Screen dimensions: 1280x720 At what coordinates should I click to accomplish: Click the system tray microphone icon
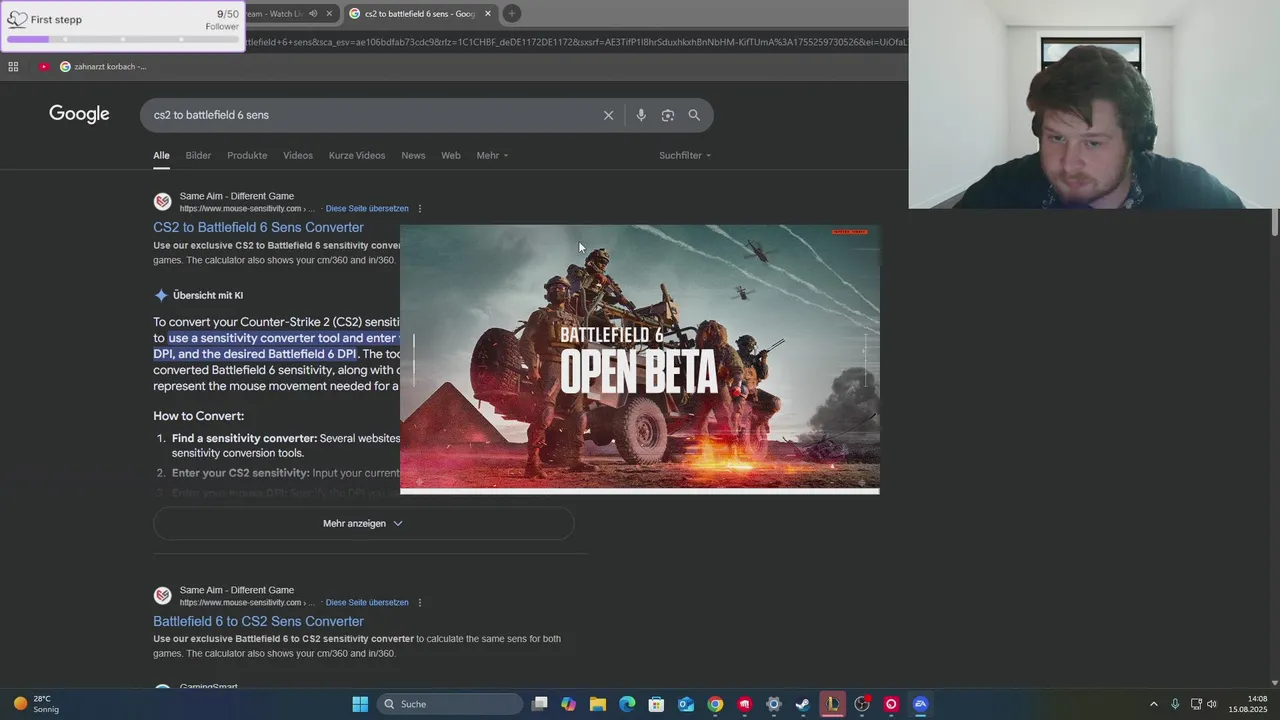click(1175, 704)
